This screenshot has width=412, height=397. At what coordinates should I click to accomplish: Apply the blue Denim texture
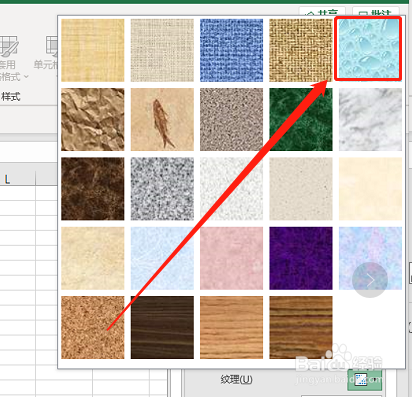tap(231, 50)
